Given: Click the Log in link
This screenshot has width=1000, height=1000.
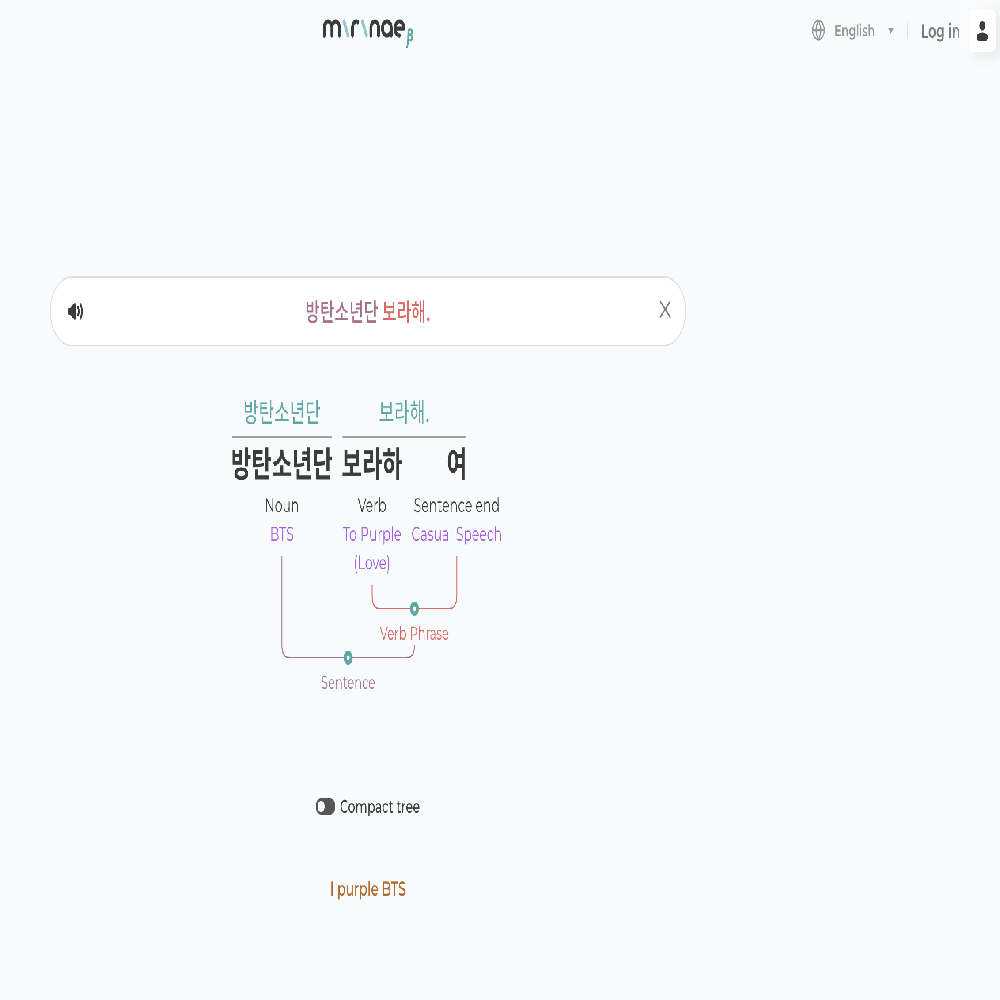Looking at the screenshot, I should 940,31.
